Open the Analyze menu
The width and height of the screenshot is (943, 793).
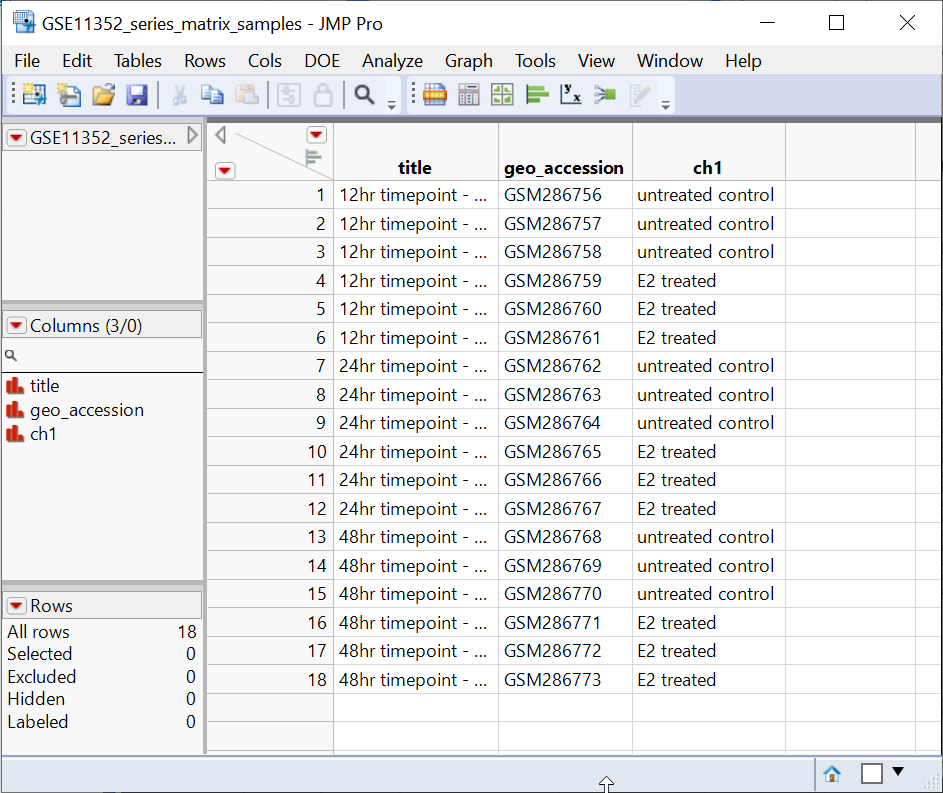click(x=392, y=61)
